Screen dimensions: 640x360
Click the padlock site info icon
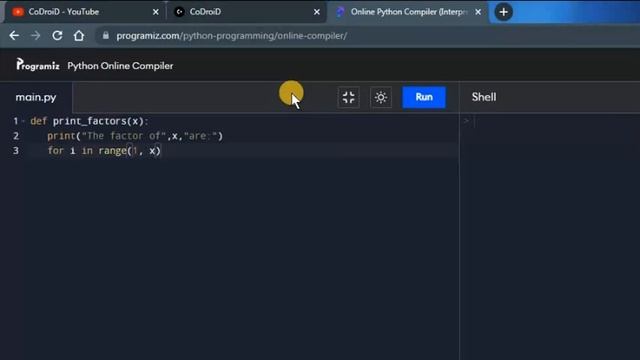(106, 36)
